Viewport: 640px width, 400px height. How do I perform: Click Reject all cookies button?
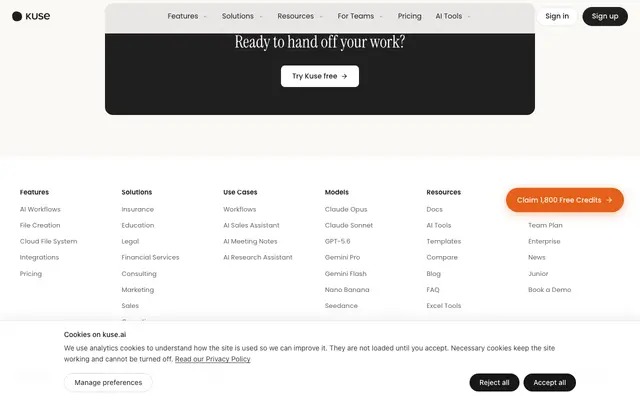[x=494, y=383]
